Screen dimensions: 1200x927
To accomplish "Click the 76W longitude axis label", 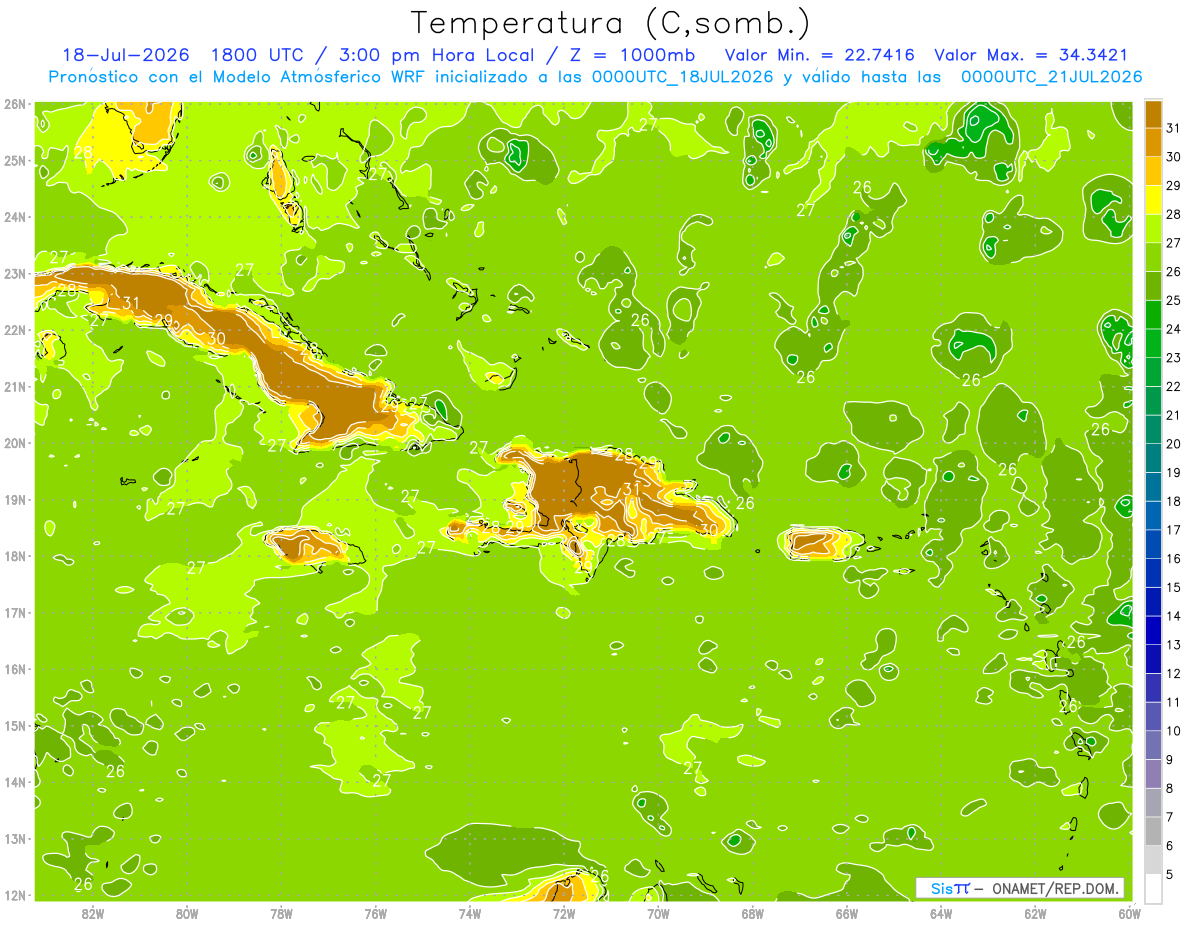I will click(375, 913).
